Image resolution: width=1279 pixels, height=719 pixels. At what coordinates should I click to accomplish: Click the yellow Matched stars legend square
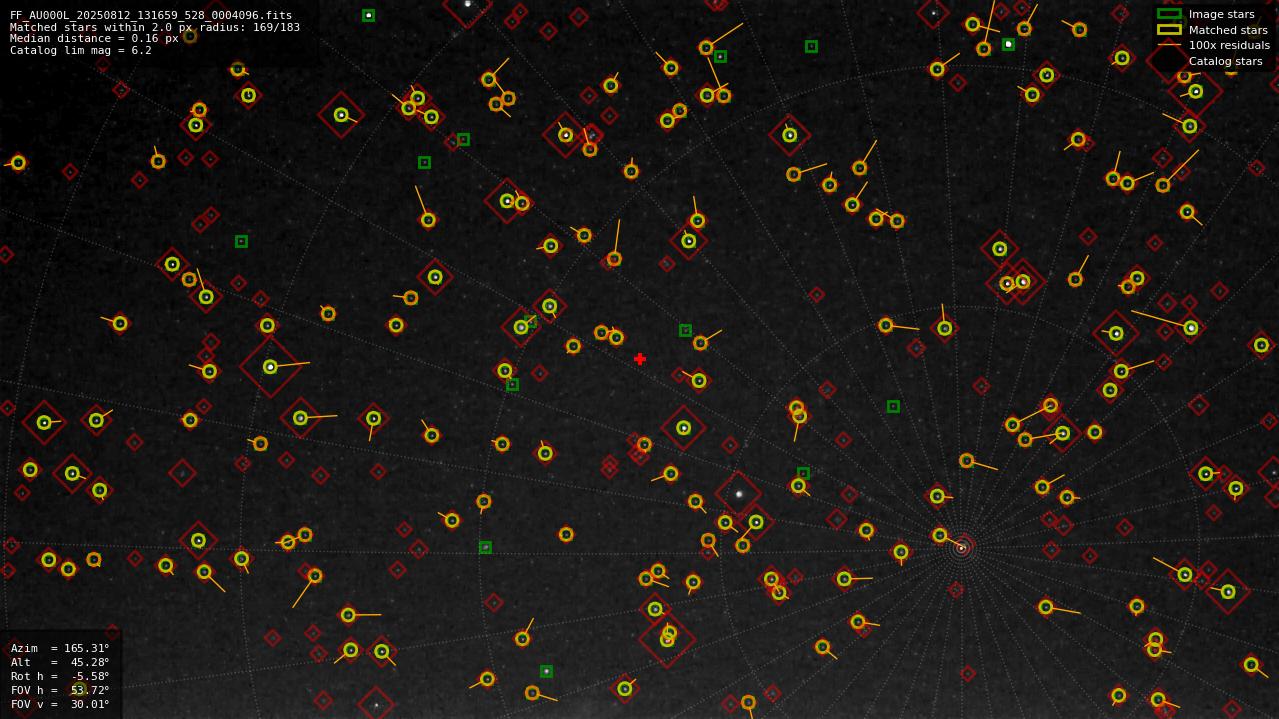coord(1169,30)
